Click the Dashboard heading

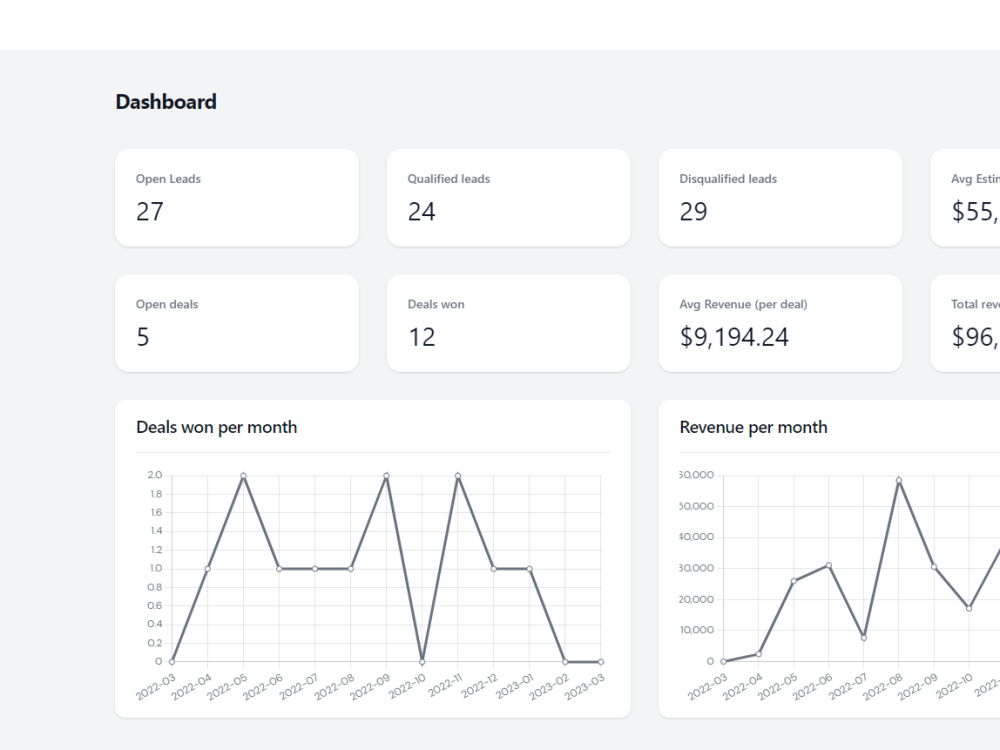[166, 101]
